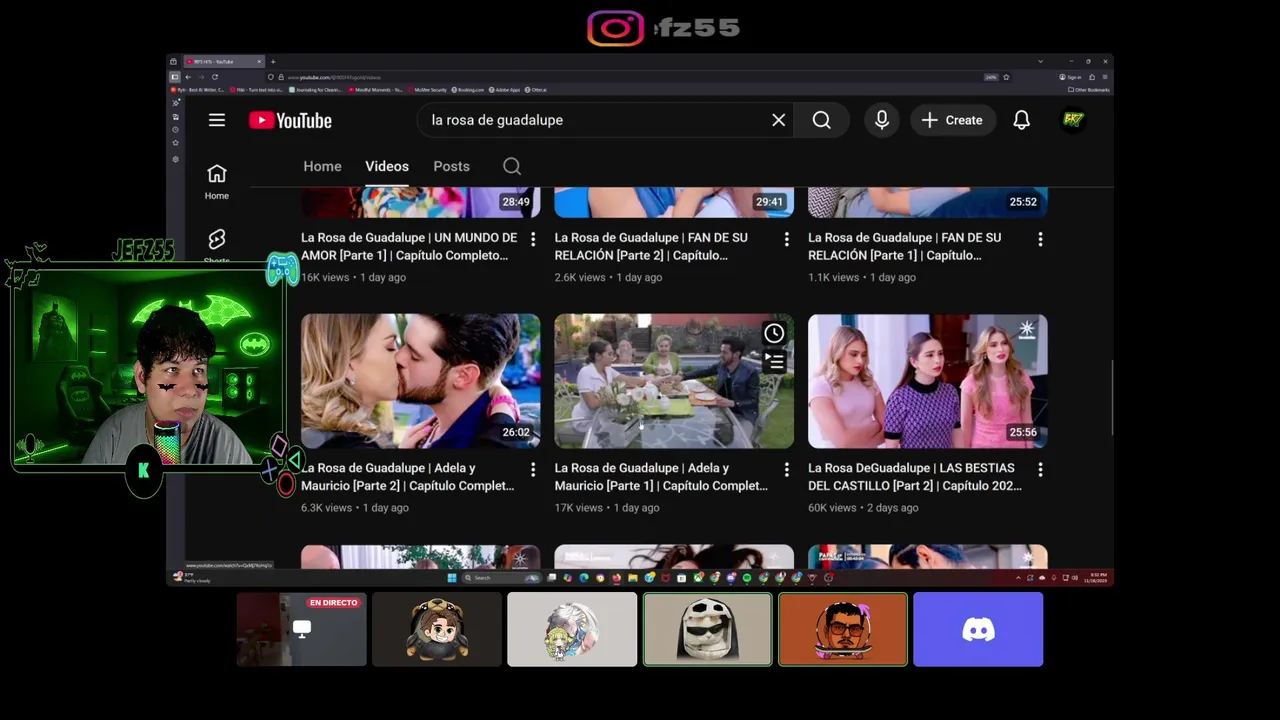Add Adela y Mauricio Parte 1 to Watch later
The height and width of the screenshot is (720, 1280).
pyautogui.click(x=774, y=334)
